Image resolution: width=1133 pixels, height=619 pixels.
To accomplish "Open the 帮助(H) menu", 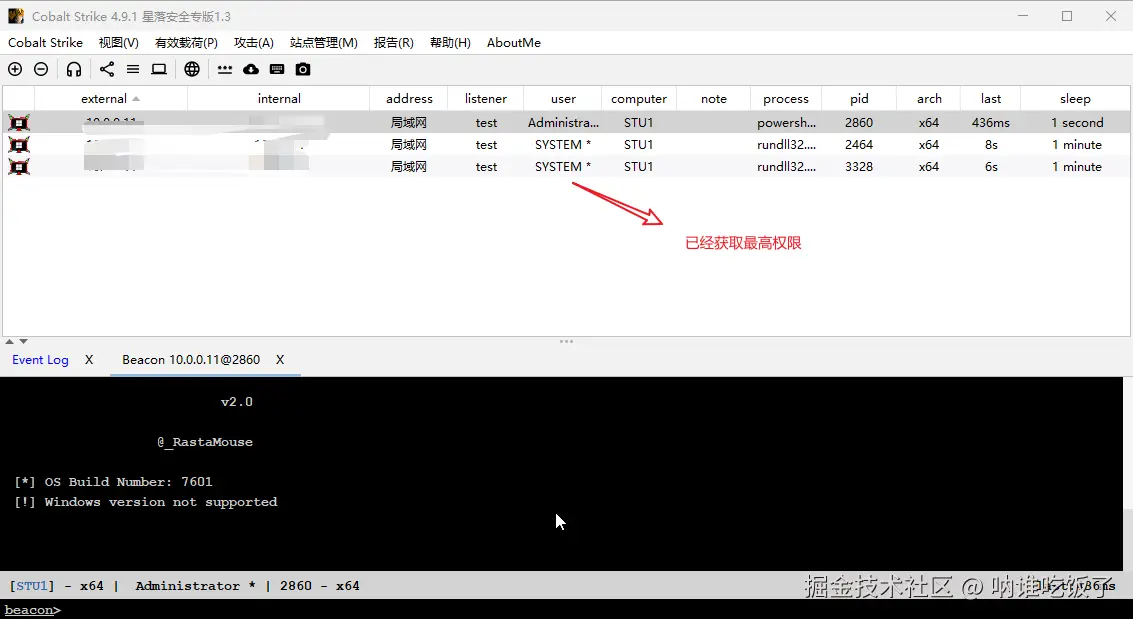I will 450,43.
